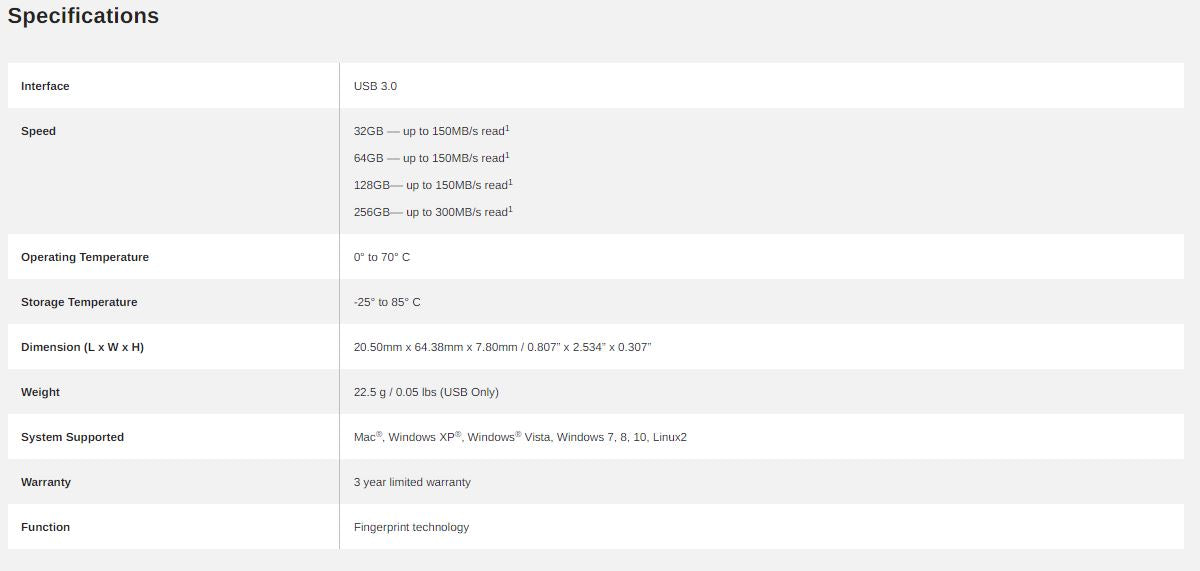Select the 128GB read speed line
The height and width of the screenshot is (571, 1200).
point(432,185)
